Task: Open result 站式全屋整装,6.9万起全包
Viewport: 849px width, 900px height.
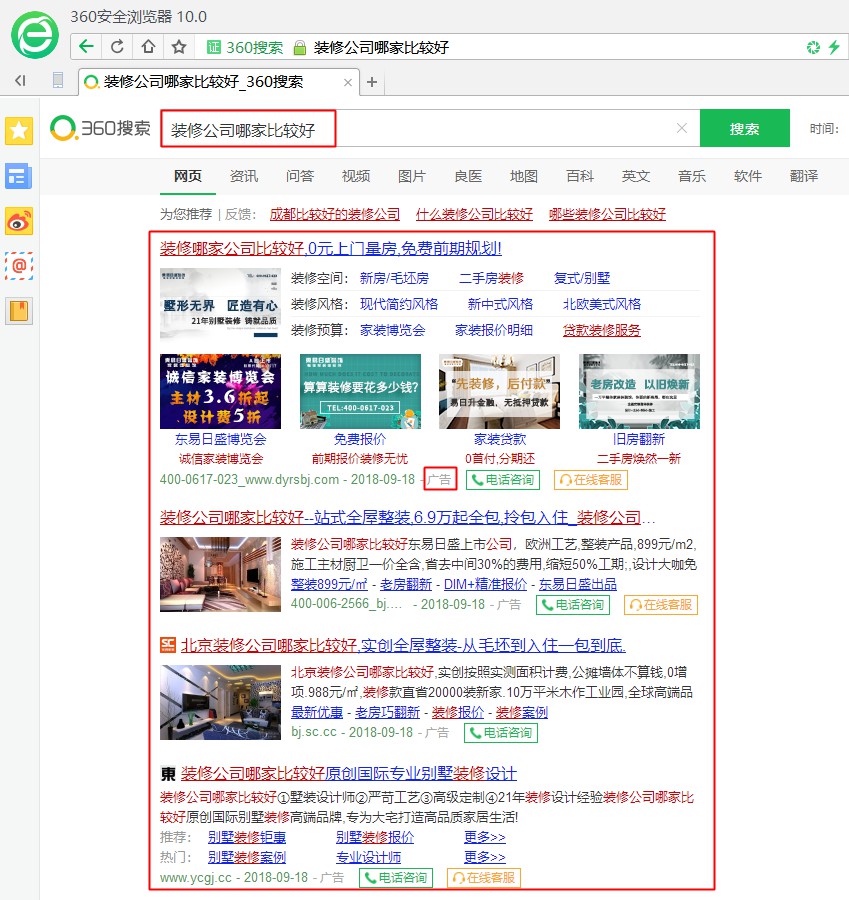Action: click(x=408, y=518)
